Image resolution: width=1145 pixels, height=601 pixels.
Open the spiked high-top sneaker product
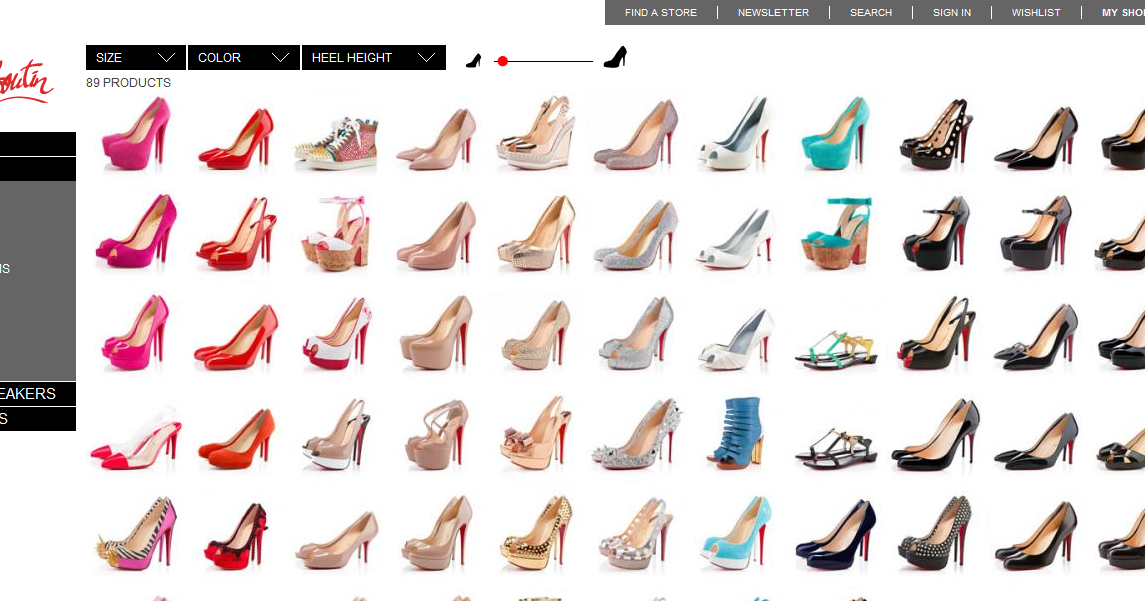[337, 142]
